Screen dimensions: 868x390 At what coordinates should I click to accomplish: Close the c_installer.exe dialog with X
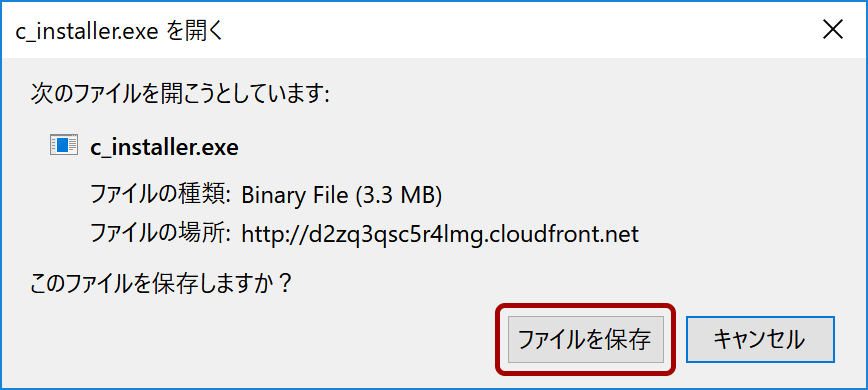point(833,31)
